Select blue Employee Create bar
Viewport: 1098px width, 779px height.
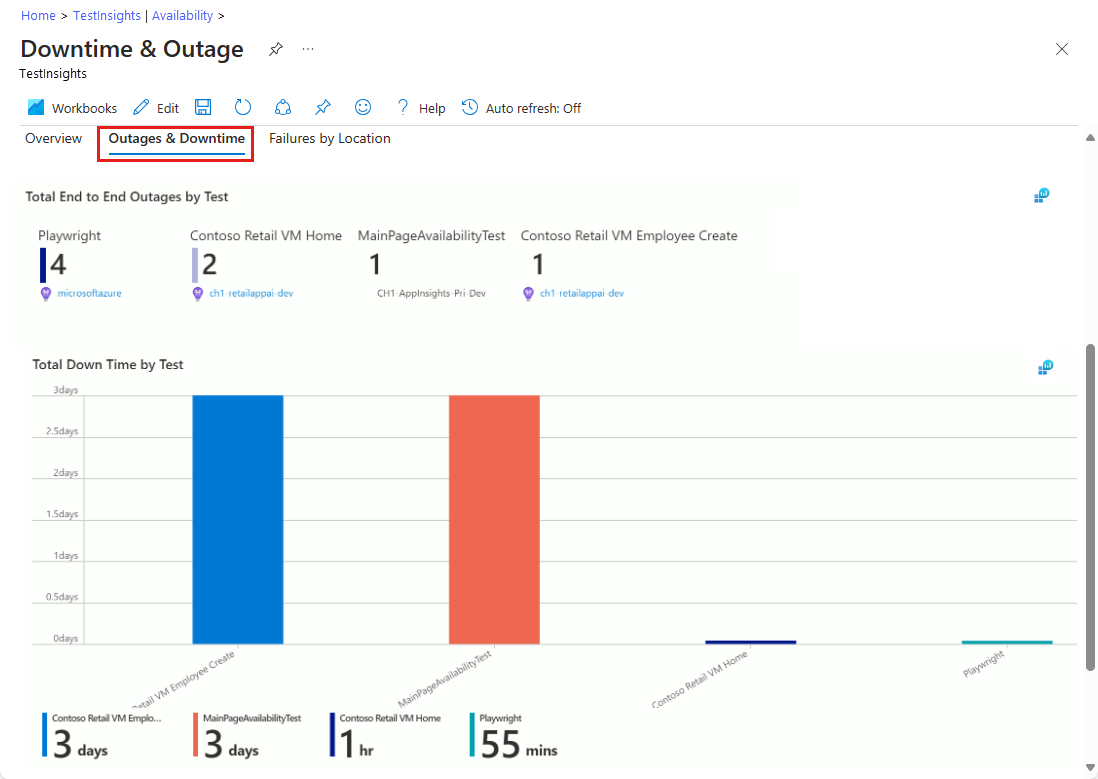238,519
